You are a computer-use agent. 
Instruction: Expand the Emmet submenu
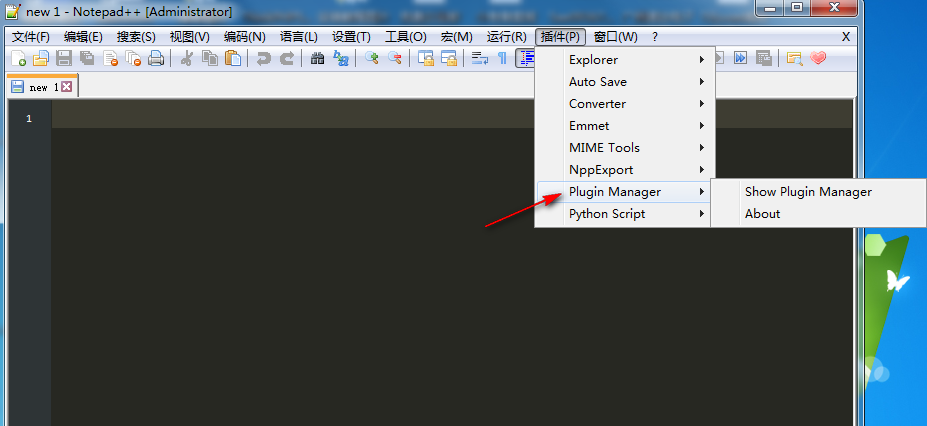(x=625, y=126)
